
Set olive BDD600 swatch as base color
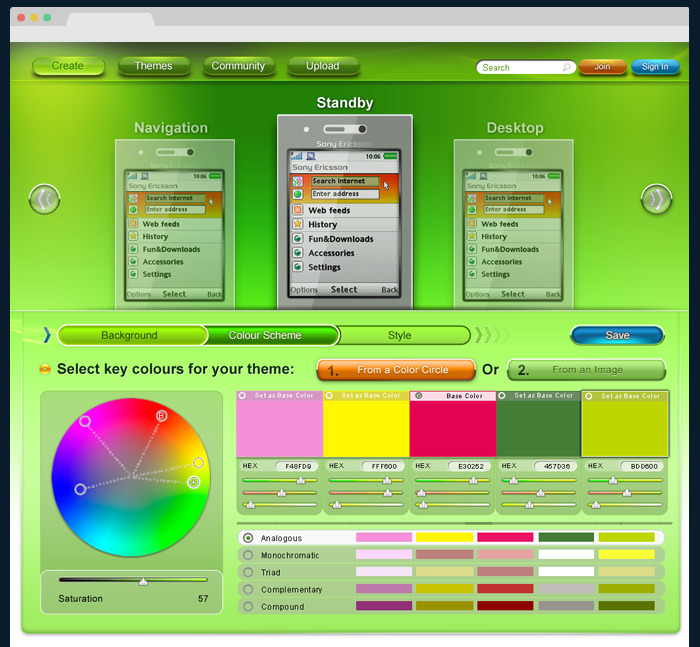(589, 396)
